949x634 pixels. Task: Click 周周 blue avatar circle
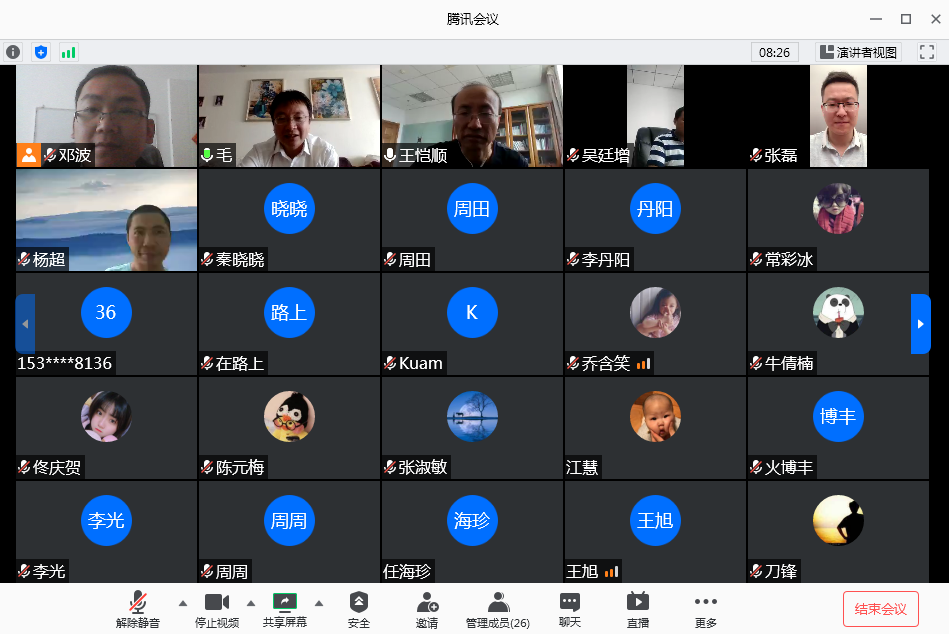pyautogui.click(x=289, y=520)
